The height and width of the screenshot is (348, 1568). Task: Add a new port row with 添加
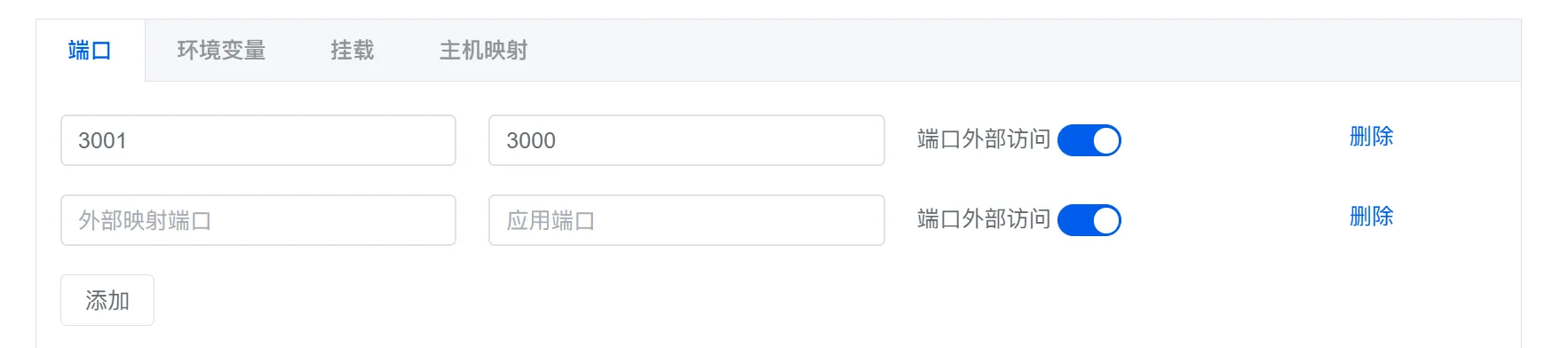pos(107,300)
